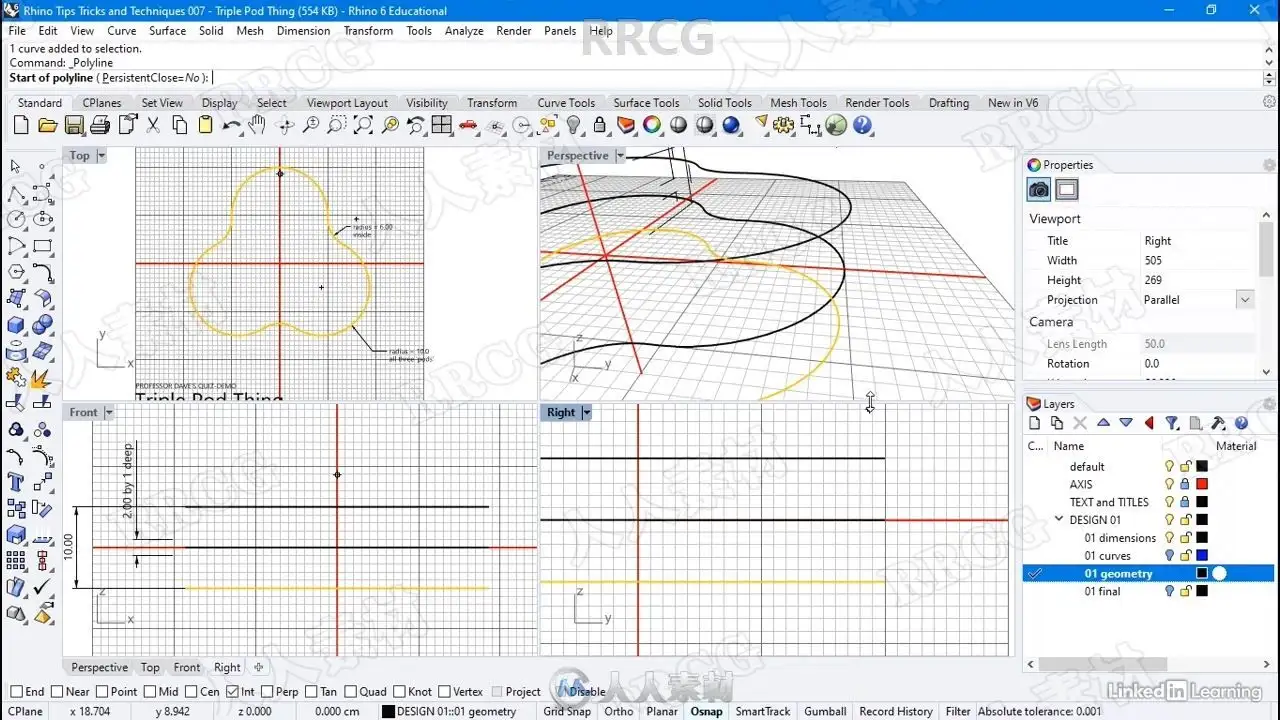Click the hammer Tools icon in Layers panel
Viewport: 1280px width, 720px height.
coord(1218,424)
